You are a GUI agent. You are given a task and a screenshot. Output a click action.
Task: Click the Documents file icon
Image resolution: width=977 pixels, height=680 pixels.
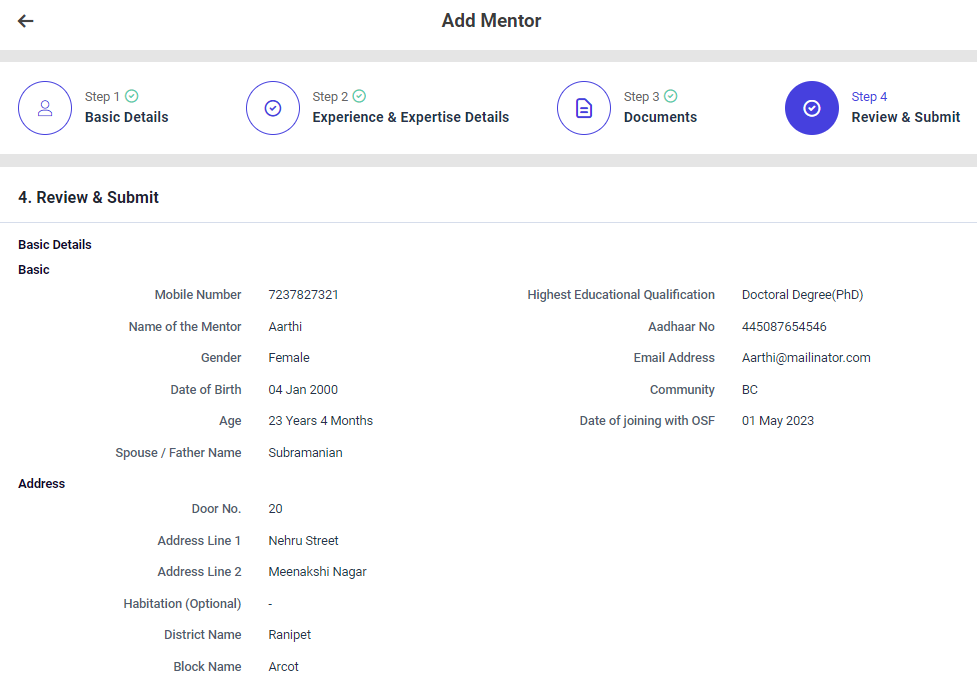coord(584,108)
